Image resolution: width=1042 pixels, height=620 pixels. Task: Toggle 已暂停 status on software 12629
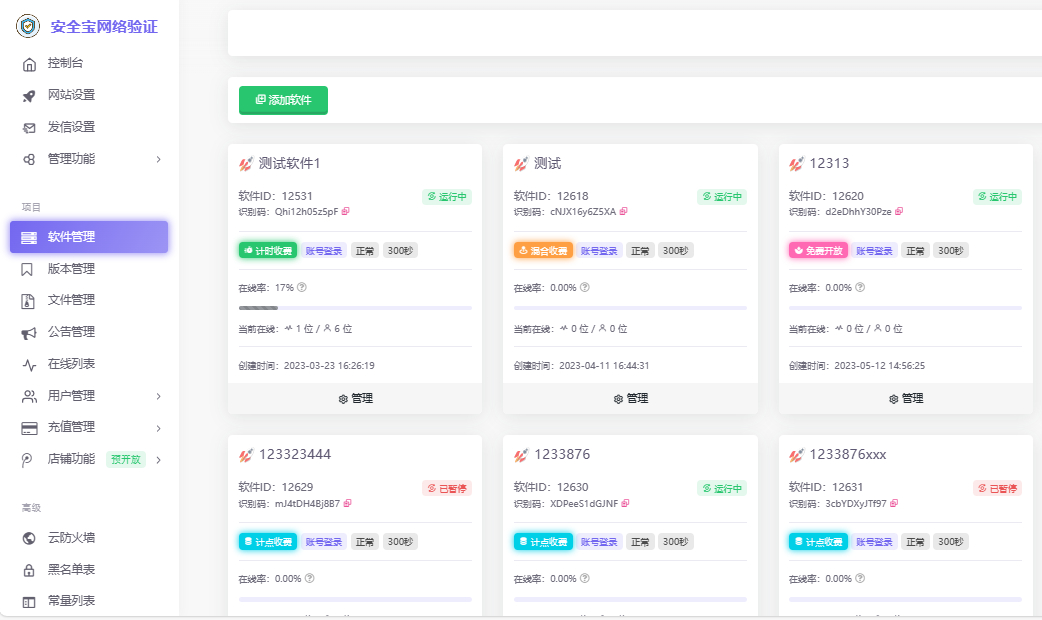[x=446, y=488]
